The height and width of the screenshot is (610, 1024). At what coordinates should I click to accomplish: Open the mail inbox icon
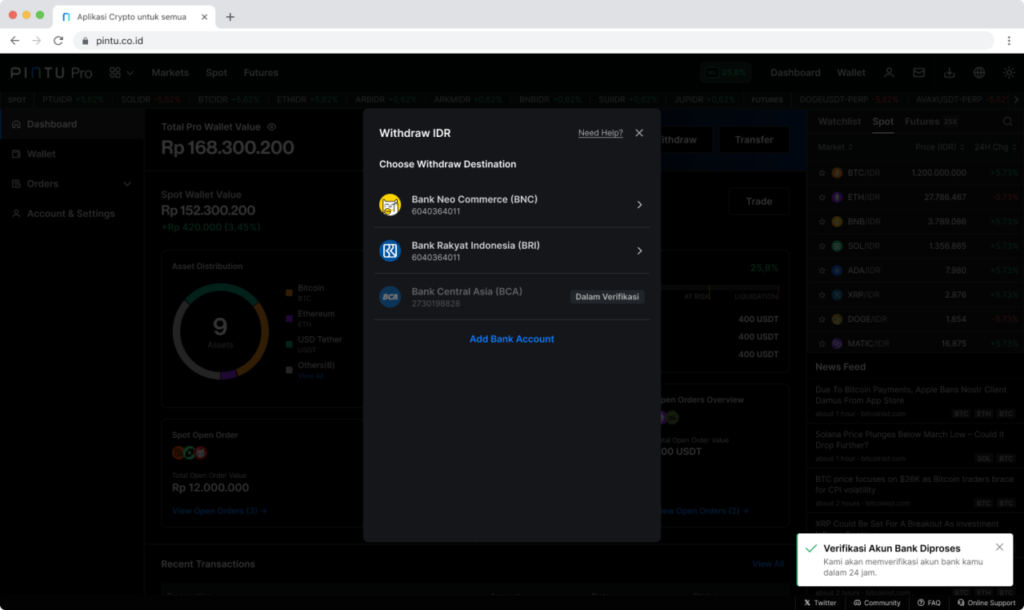pos(919,72)
